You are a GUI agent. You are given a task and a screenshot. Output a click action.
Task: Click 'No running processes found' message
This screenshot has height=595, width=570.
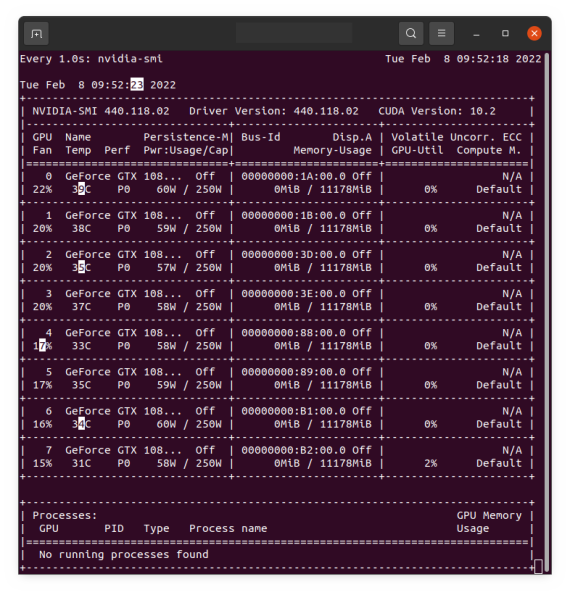124,554
